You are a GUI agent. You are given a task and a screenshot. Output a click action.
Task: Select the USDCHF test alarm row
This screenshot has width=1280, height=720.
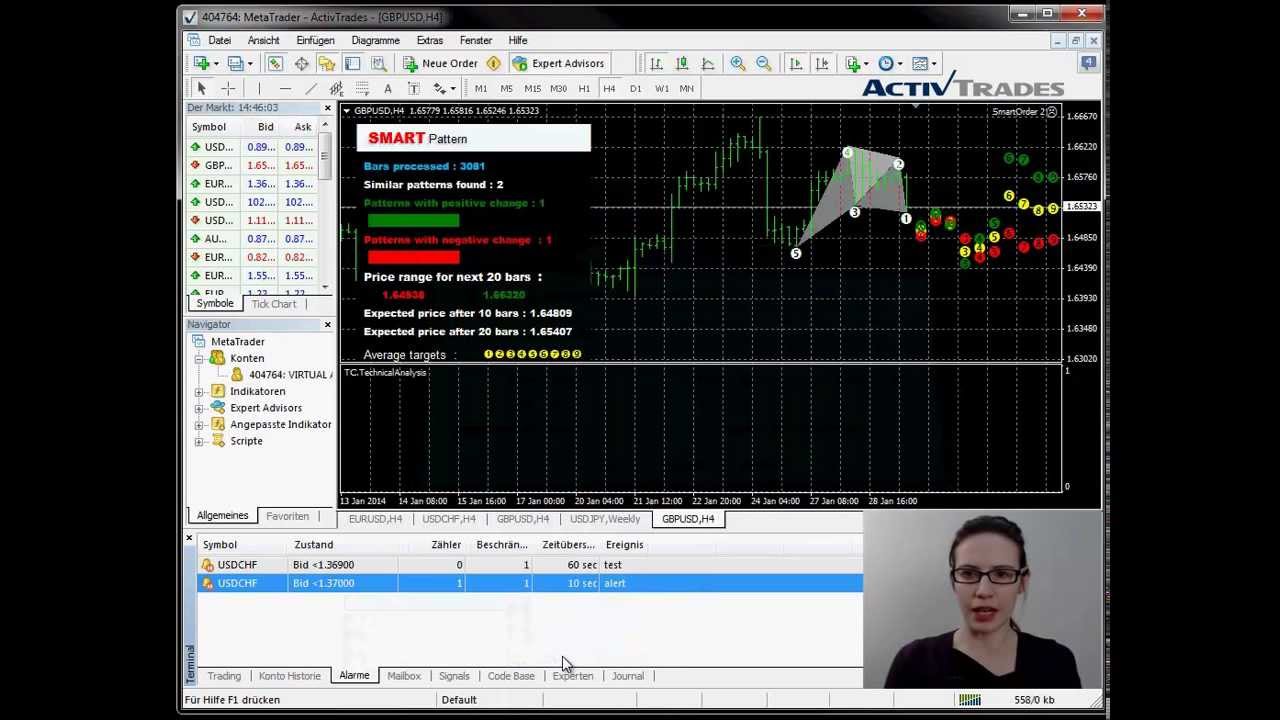530,565
